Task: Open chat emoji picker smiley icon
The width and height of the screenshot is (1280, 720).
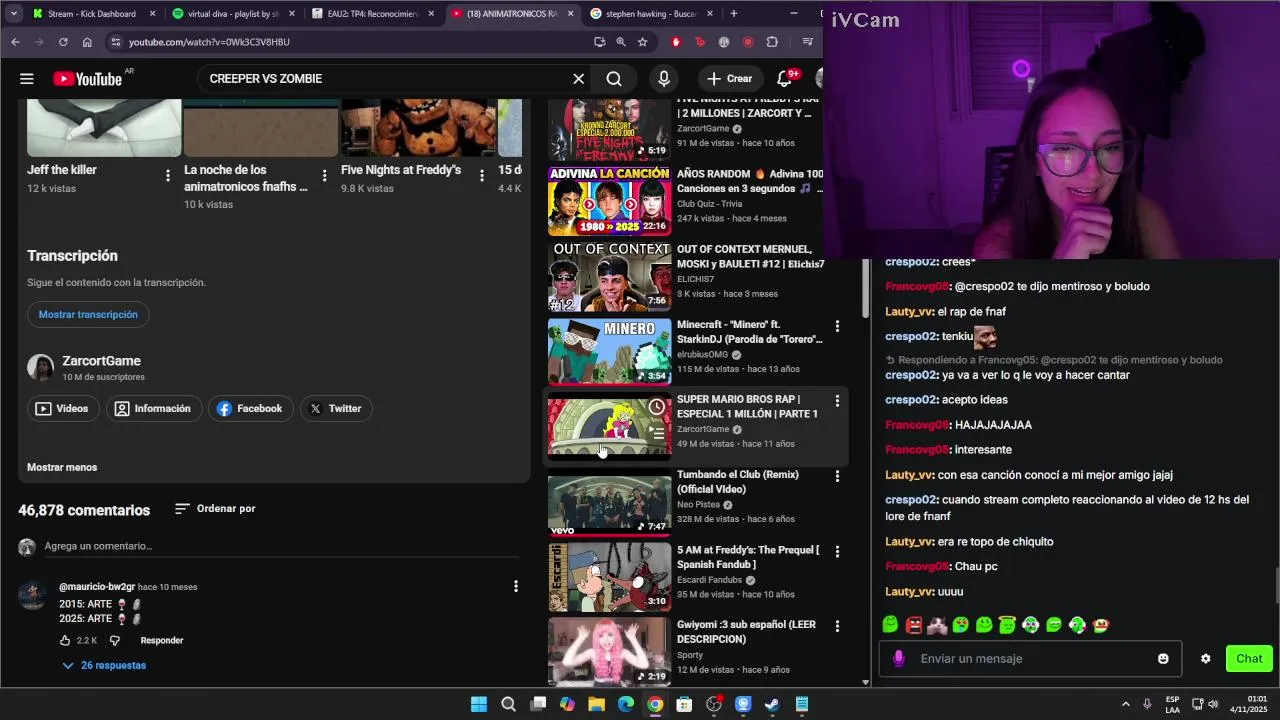Action: (x=1163, y=659)
